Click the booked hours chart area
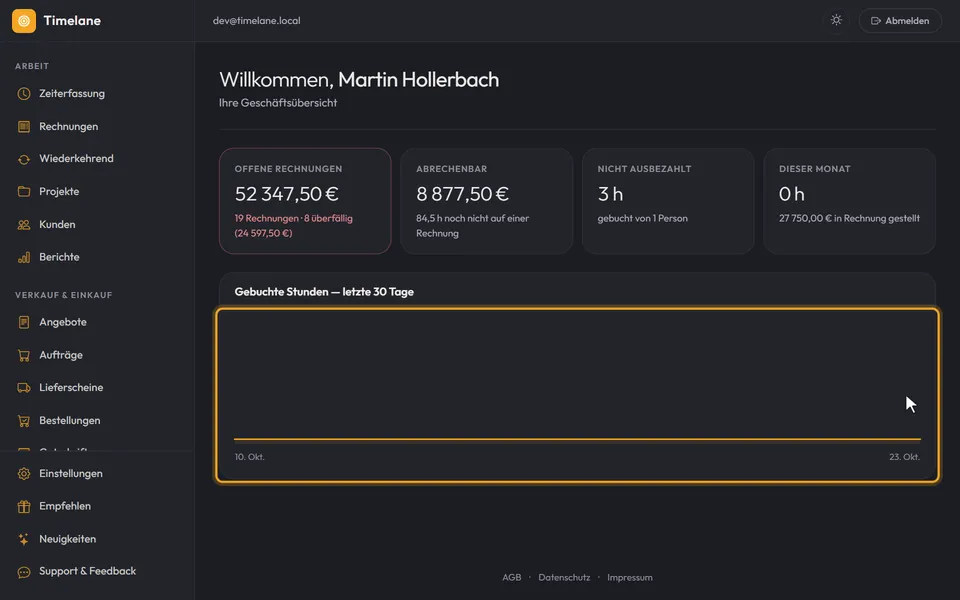 click(x=577, y=396)
